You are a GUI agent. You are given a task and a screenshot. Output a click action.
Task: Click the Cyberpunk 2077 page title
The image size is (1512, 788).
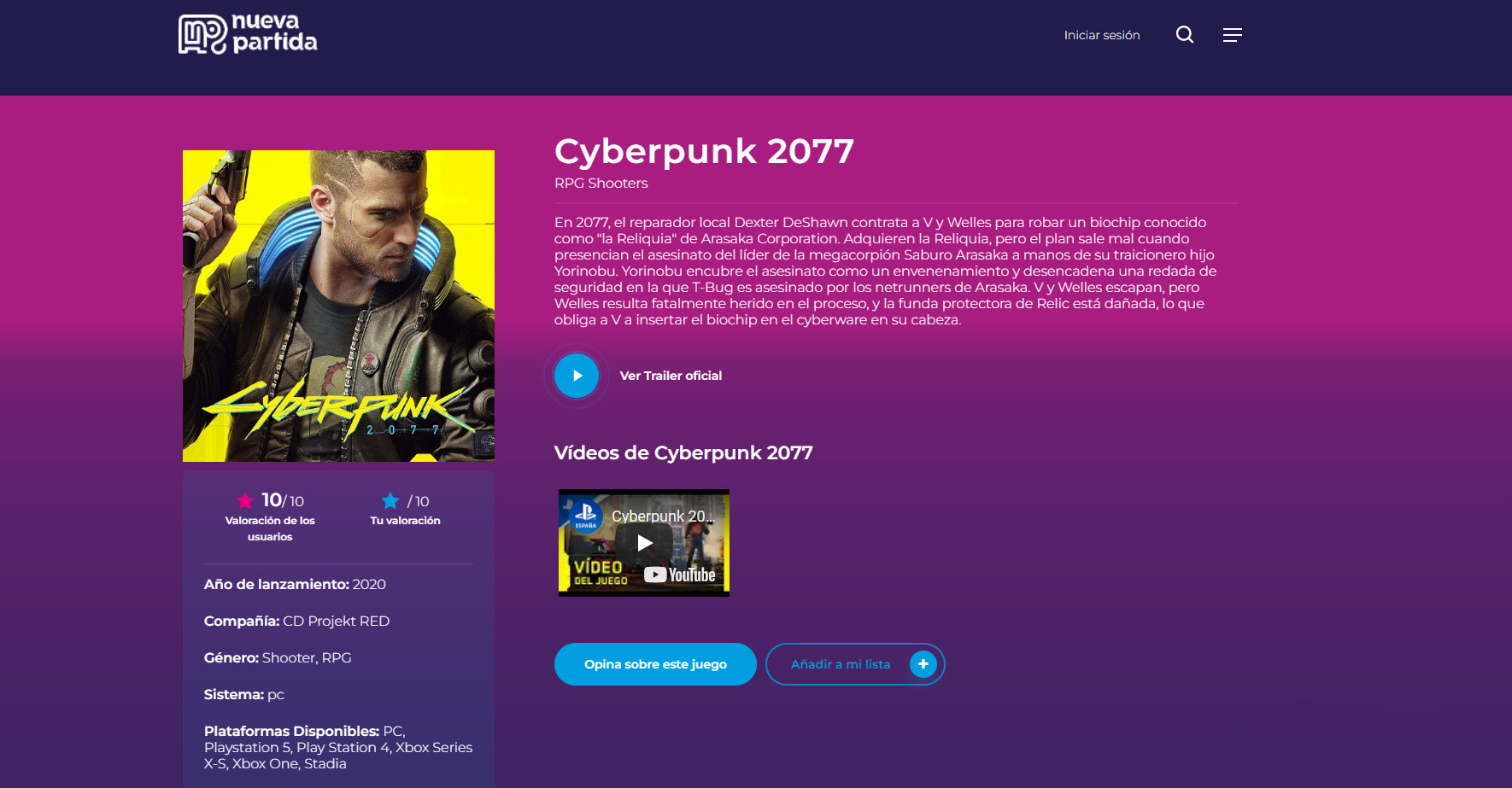704,151
